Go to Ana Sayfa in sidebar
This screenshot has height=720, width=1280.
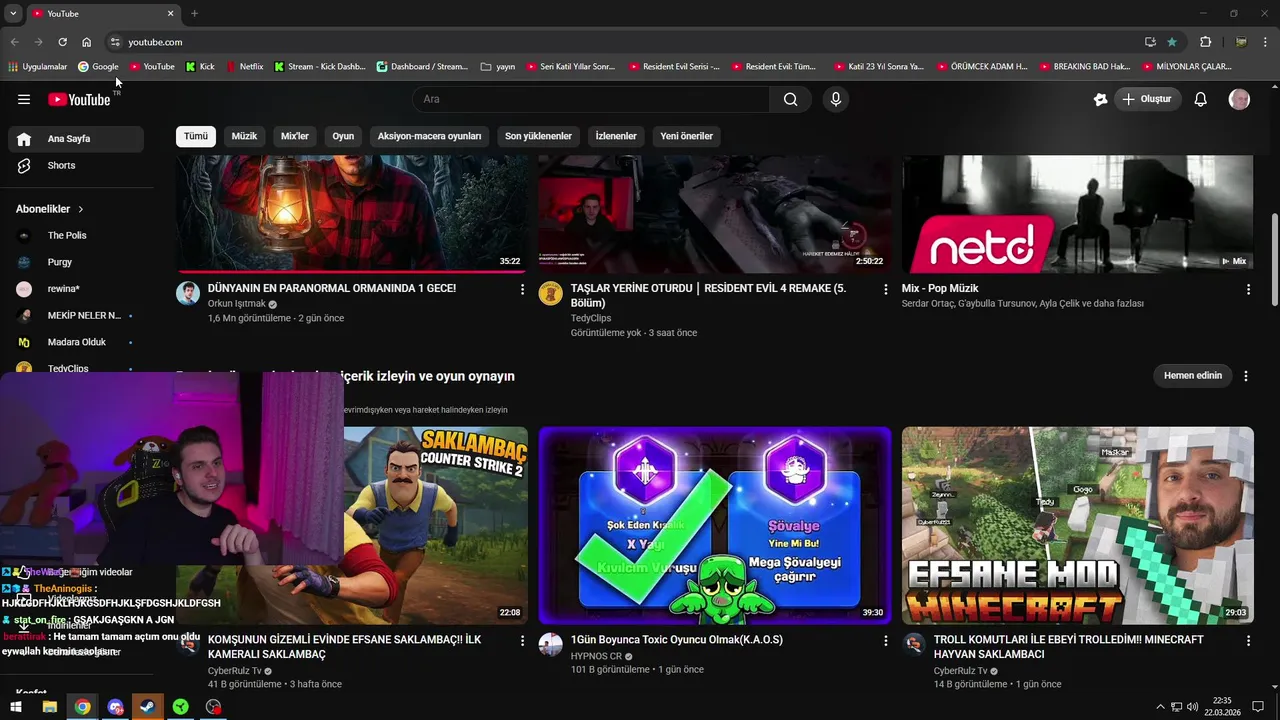[76, 139]
